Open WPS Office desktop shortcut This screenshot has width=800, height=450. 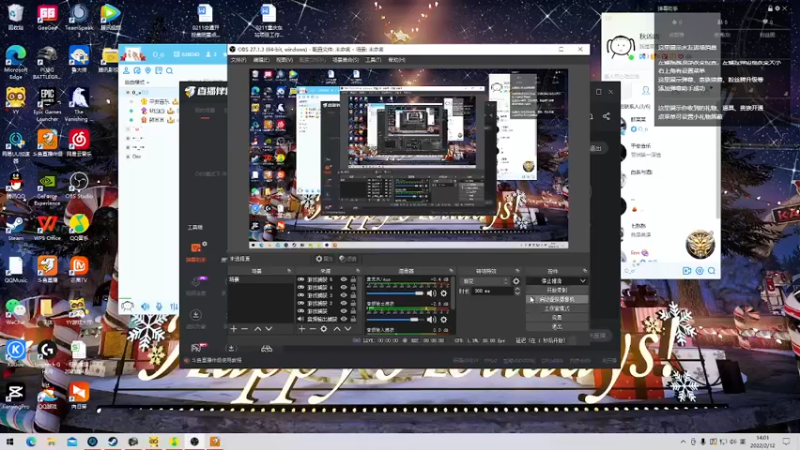47,228
